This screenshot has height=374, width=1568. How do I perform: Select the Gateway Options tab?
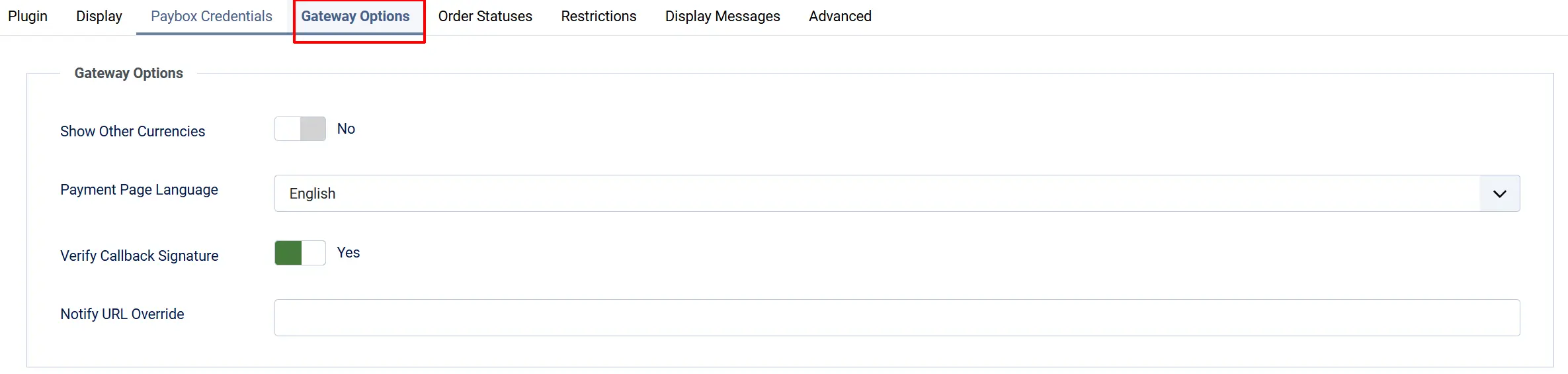point(356,17)
